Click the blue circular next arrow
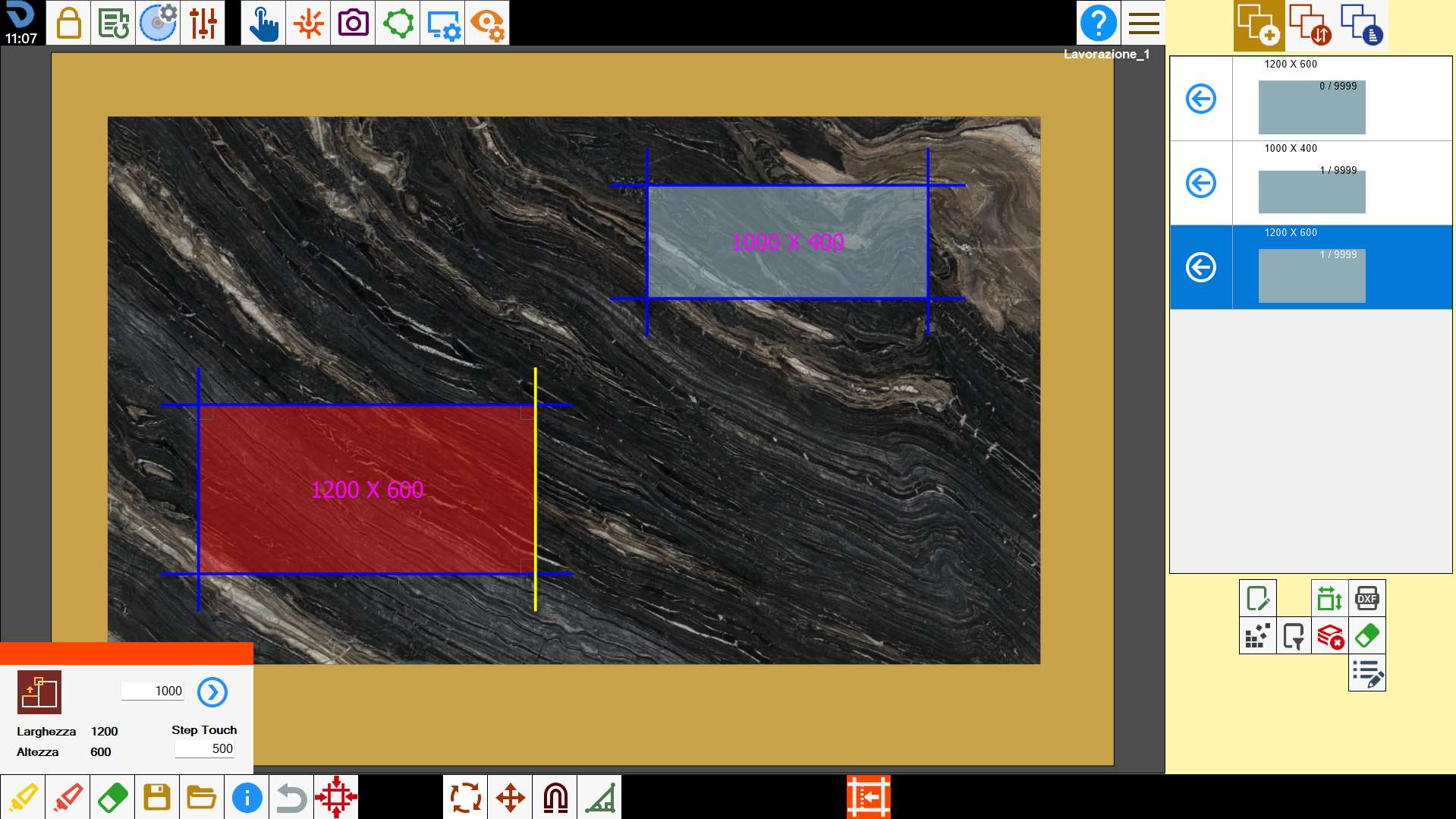 pyautogui.click(x=212, y=692)
